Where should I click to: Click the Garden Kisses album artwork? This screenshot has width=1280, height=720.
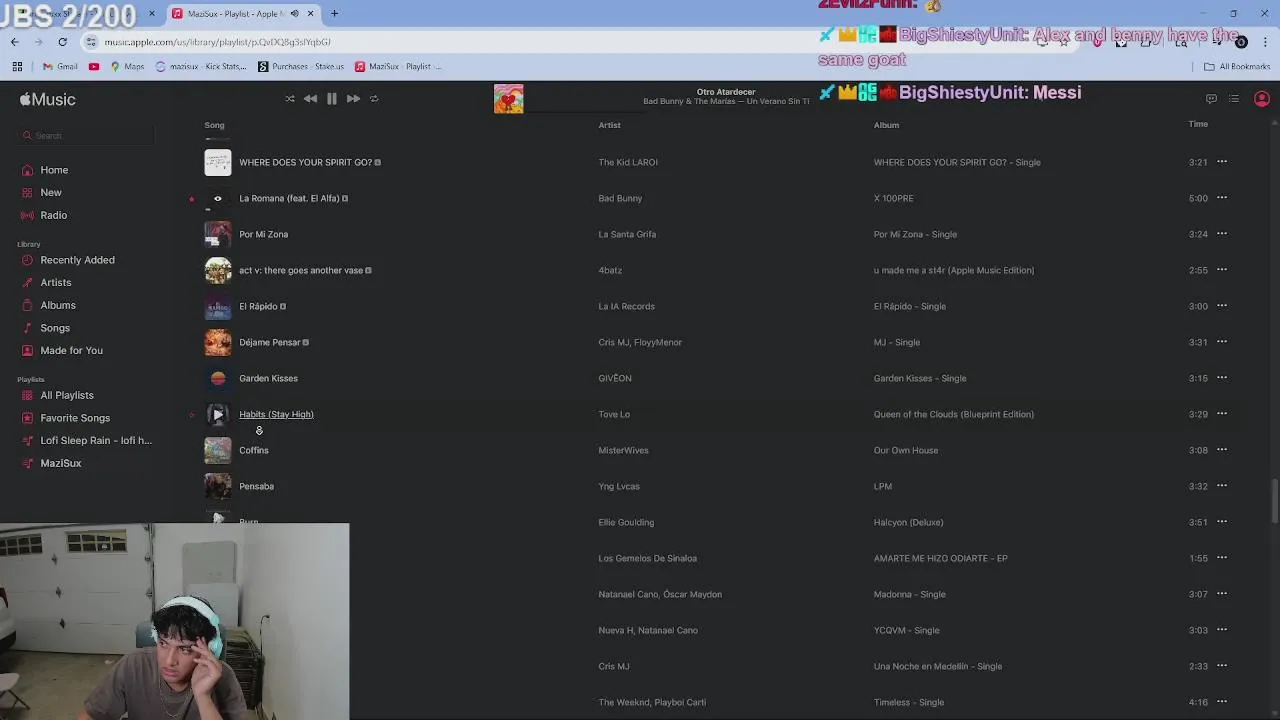click(x=218, y=378)
